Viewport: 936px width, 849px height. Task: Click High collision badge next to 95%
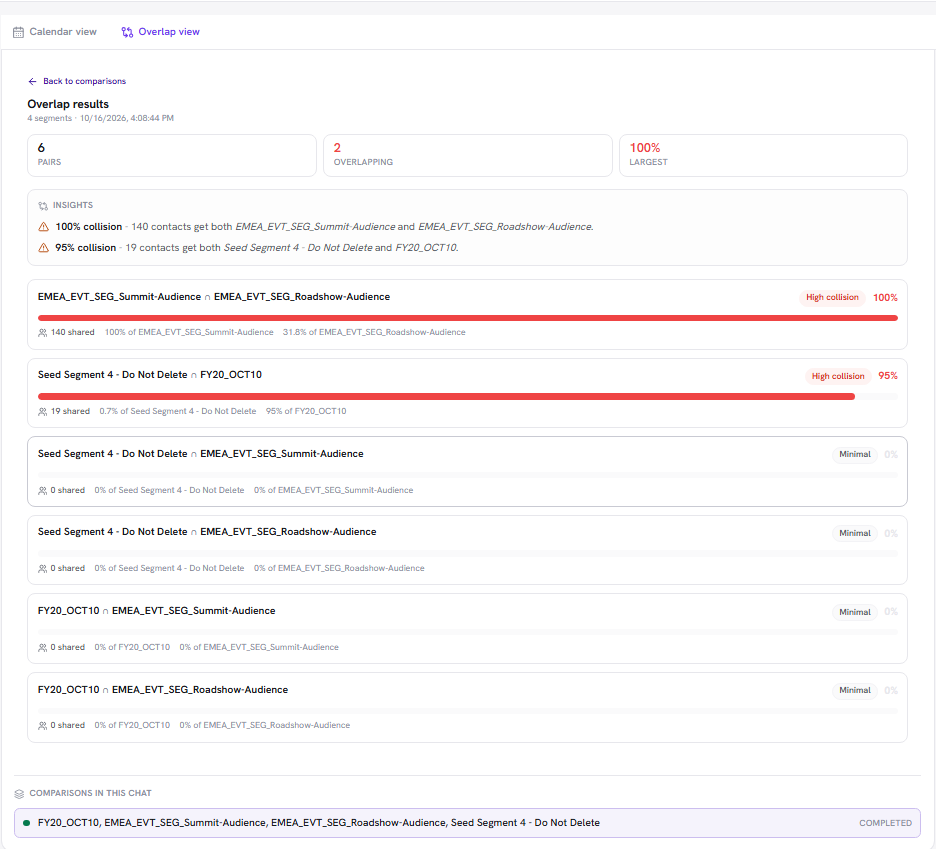click(x=838, y=376)
